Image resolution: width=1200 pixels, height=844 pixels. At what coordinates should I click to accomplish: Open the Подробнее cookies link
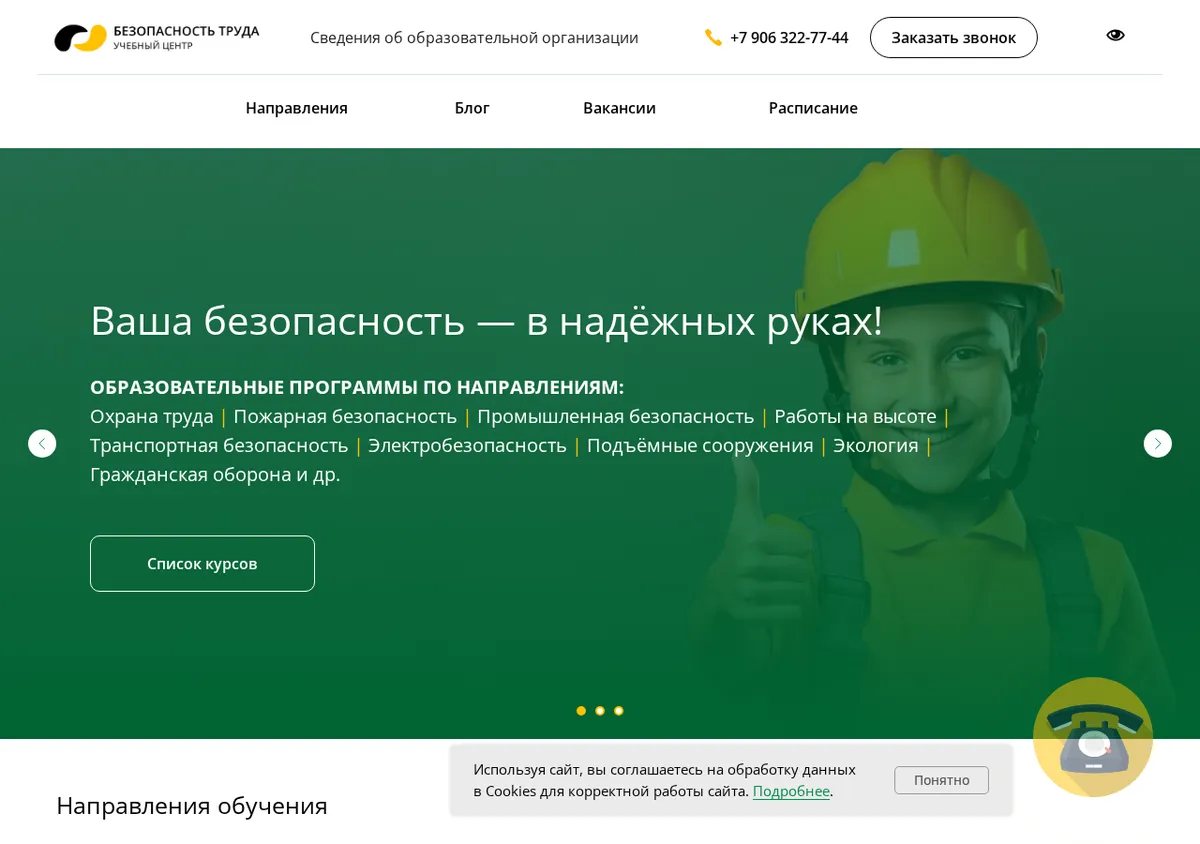(x=791, y=791)
